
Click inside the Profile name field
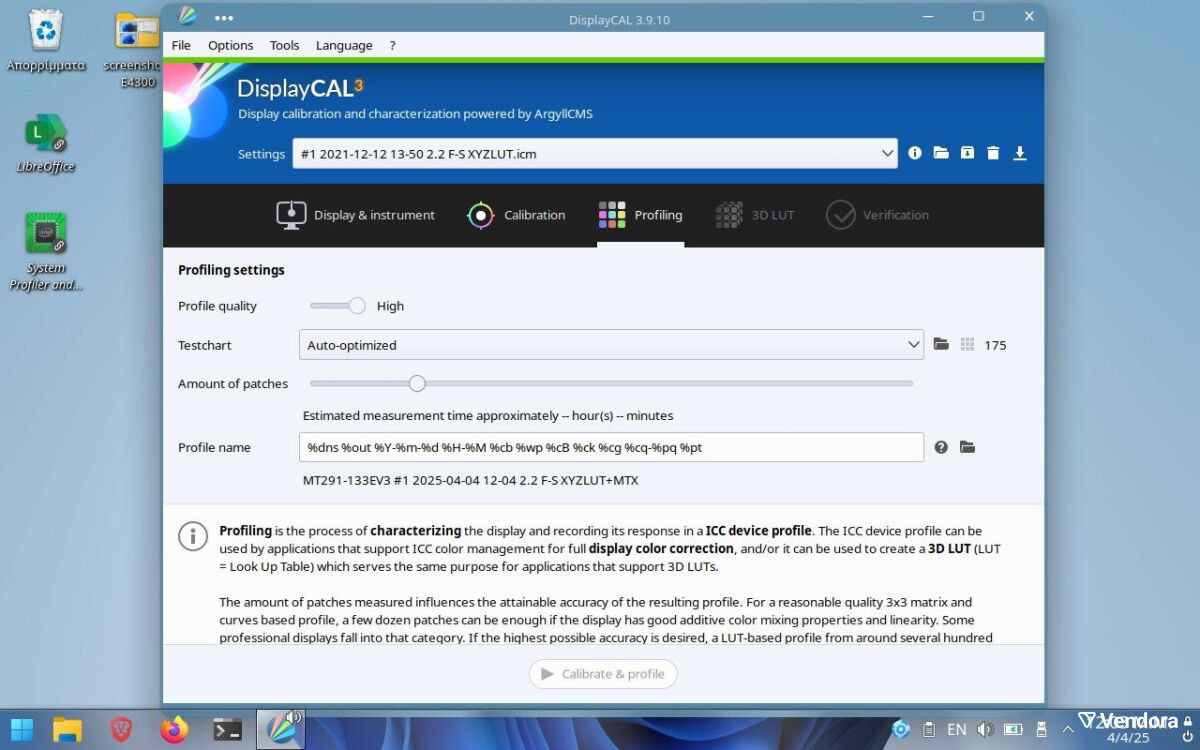(x=611, y=447)
